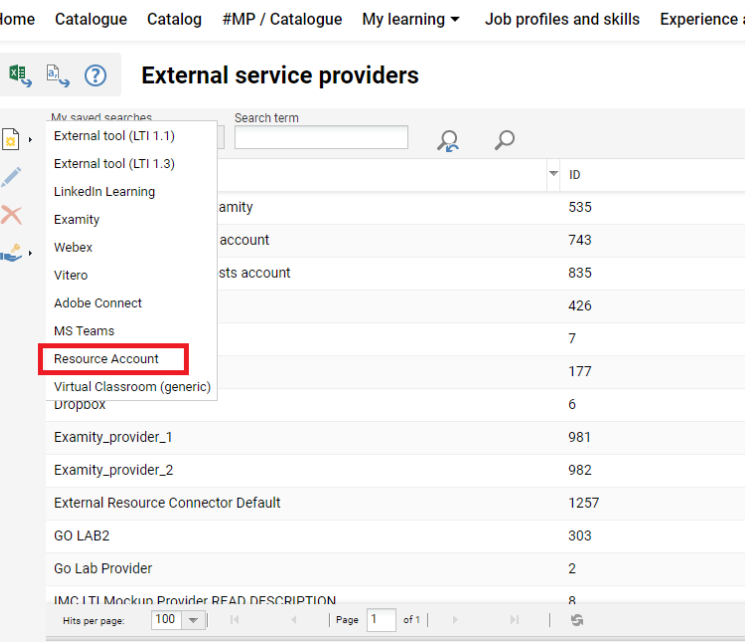
Task: Go to previous page in pager
Action: click(x=294, y=620)
